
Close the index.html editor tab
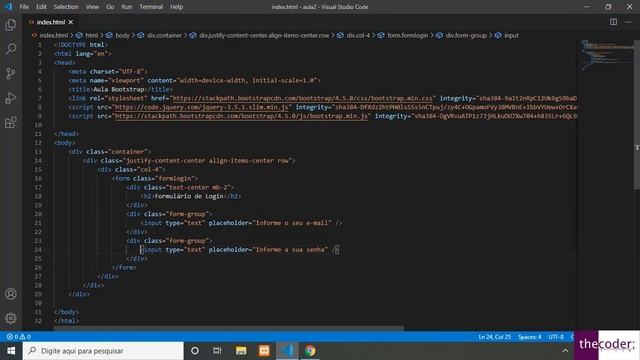pos(71,22)
